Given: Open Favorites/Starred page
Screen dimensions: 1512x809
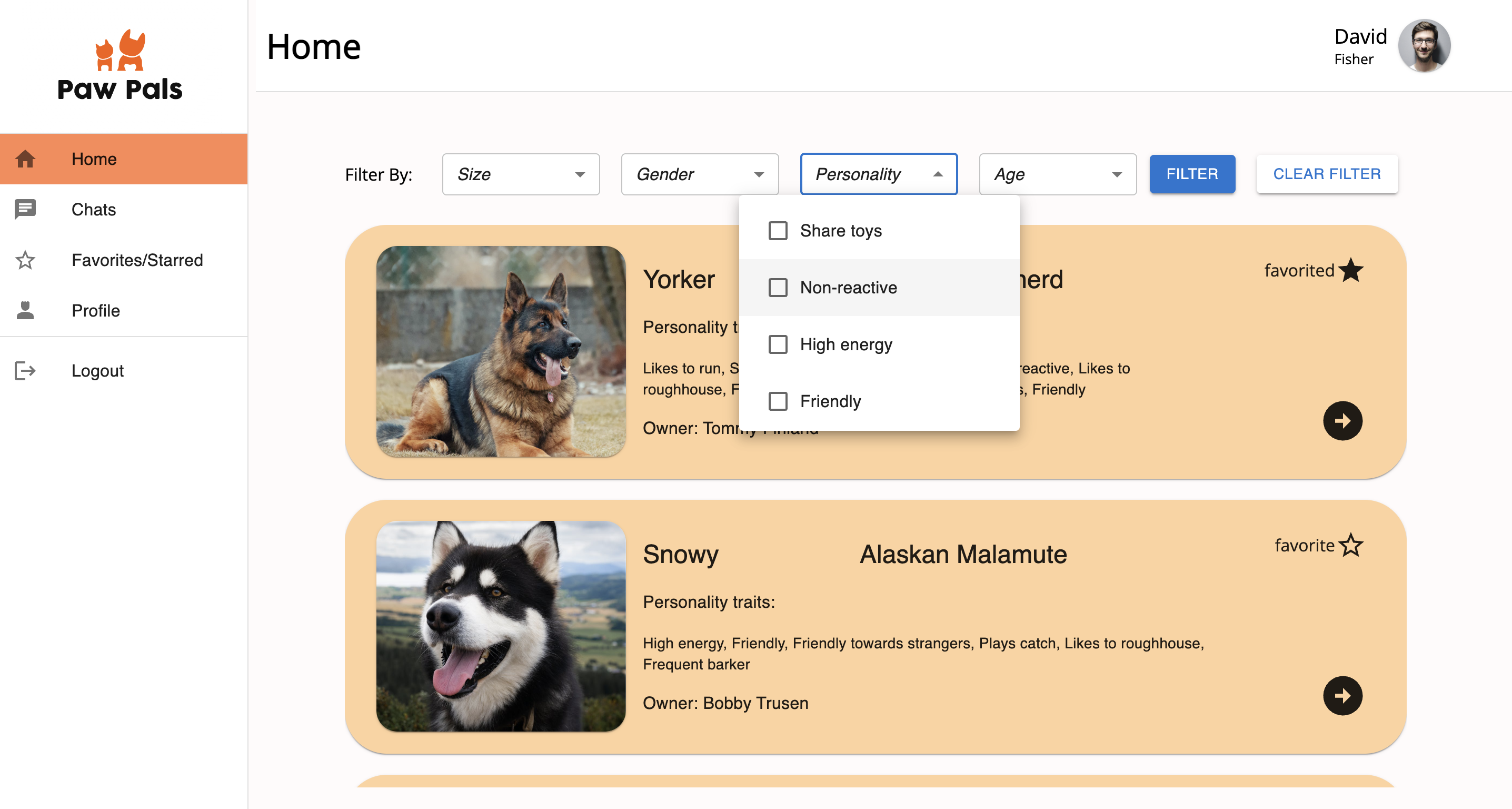Looking at the screenshot, I should 123,260.
